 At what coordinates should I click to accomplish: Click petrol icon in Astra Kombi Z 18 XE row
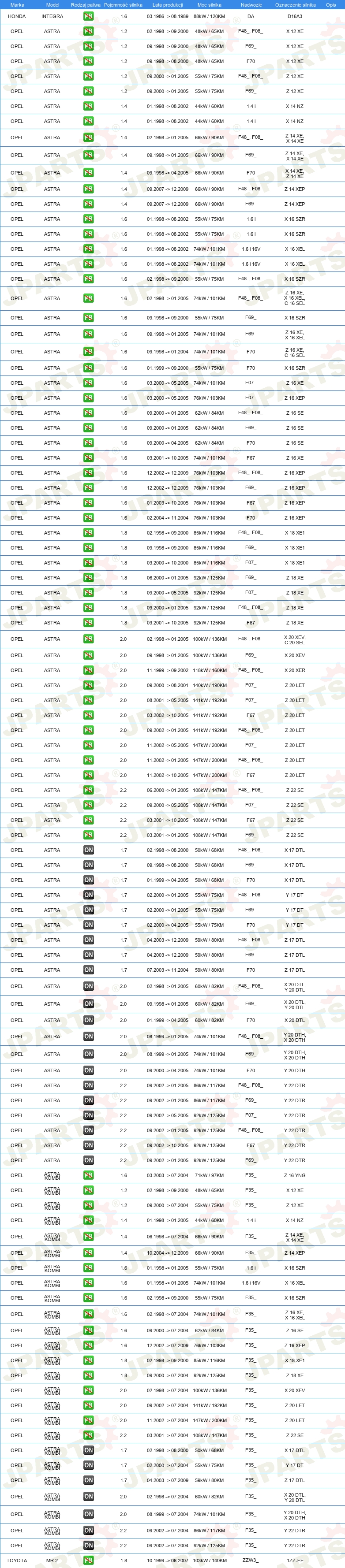(x=88, y=1375)
